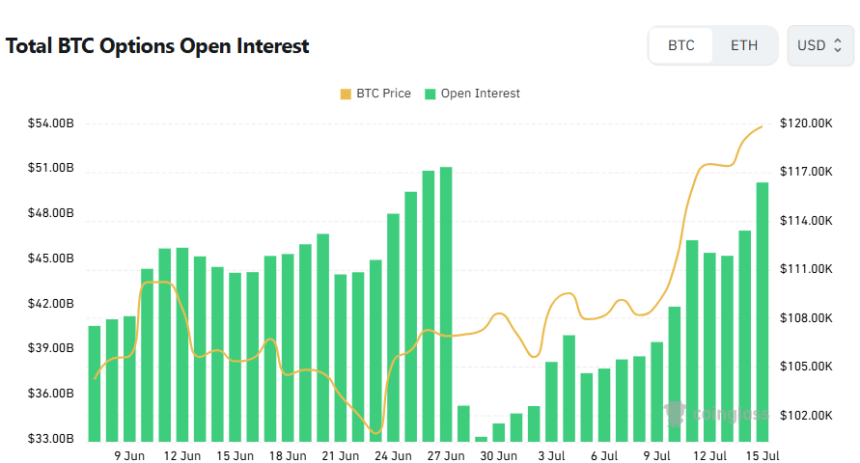This screenshot has height=463, width=860.
Task: Click the coinglass watermark text
Action: pyautogui.click(x=731, y=414)
